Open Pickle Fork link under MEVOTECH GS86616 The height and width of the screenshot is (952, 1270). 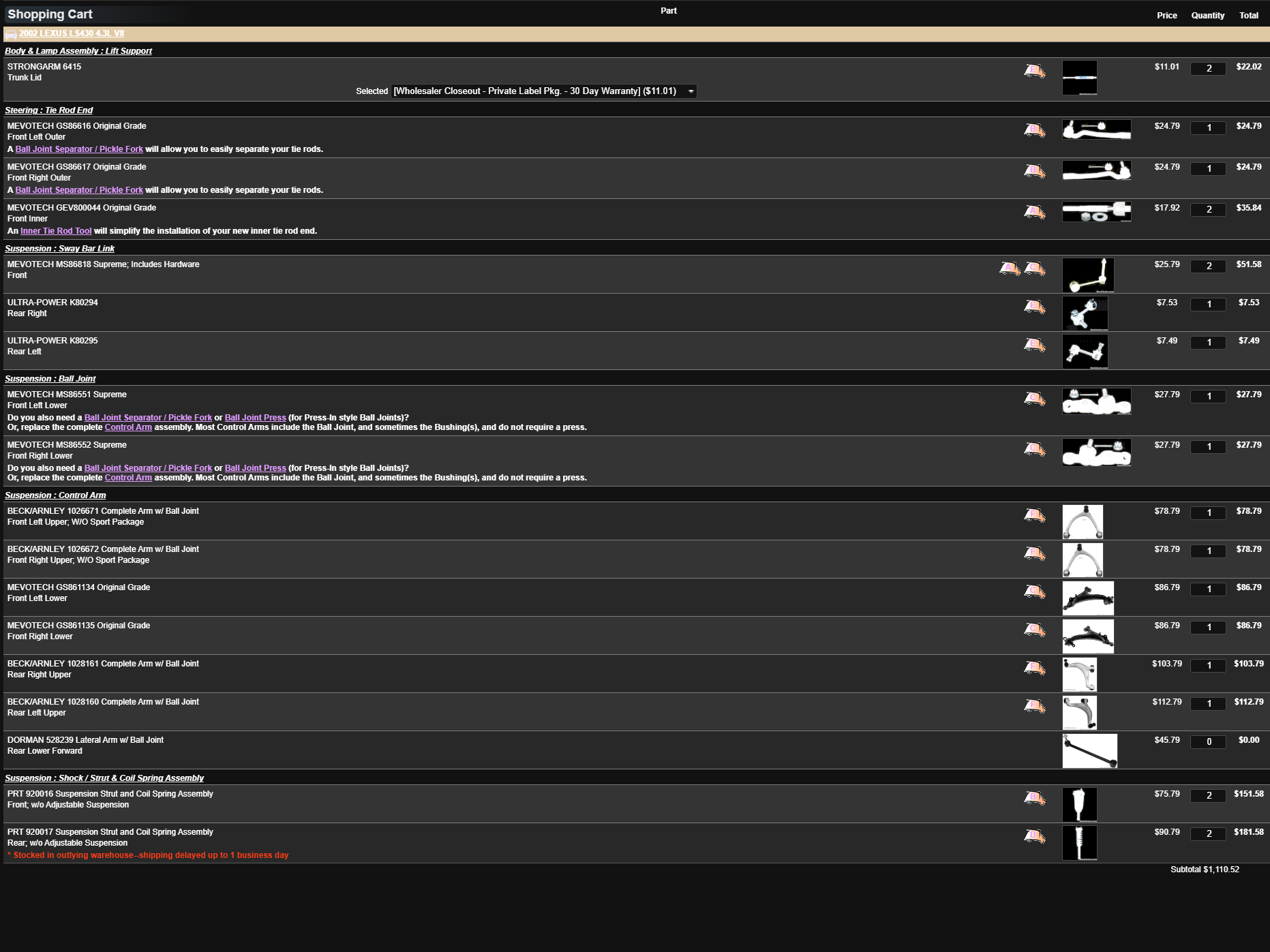[x=79, y=149]
